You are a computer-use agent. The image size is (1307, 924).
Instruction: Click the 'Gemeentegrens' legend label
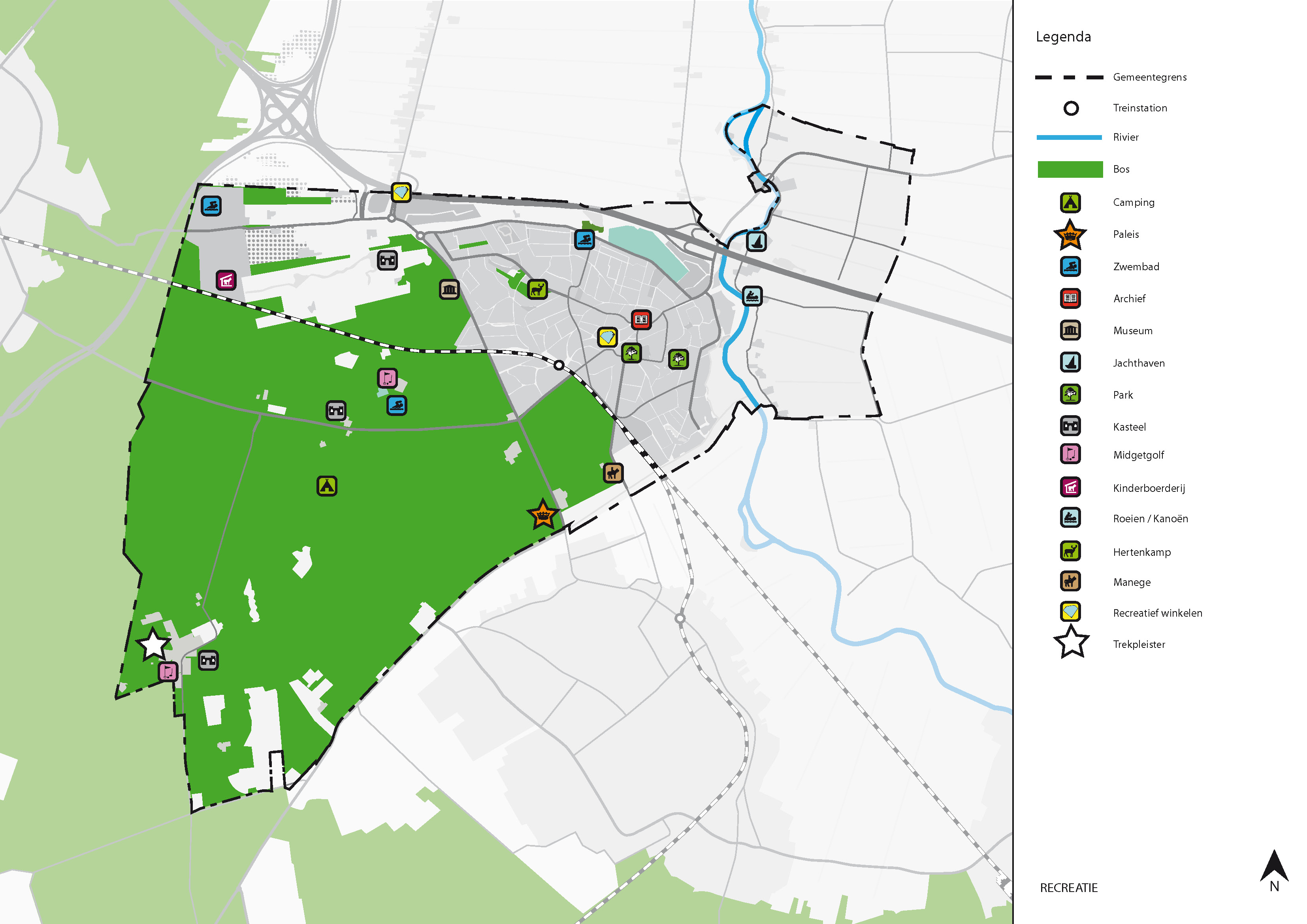(x=1150, y=77)
